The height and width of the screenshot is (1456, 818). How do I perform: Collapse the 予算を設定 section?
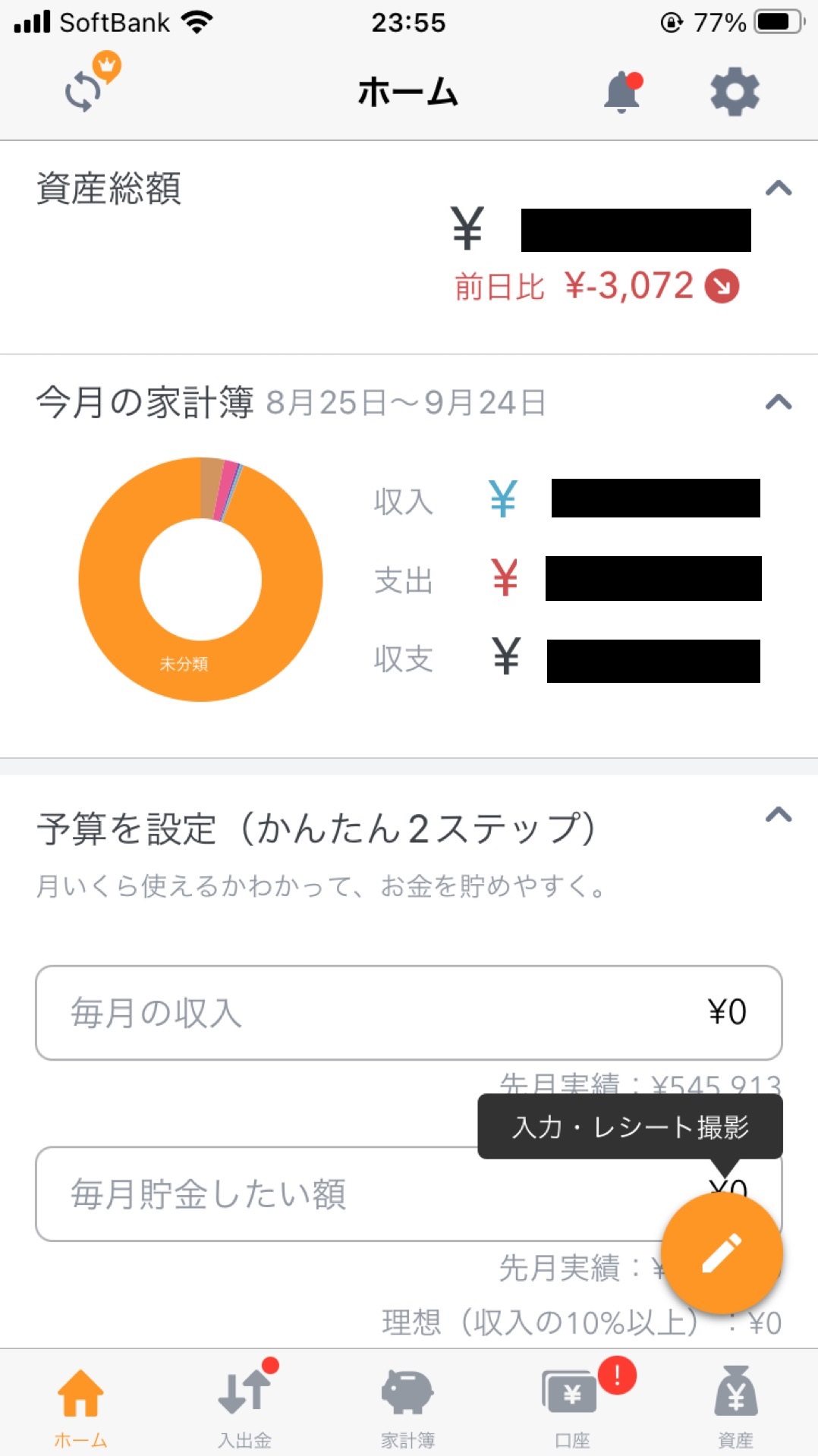[779, 816]
